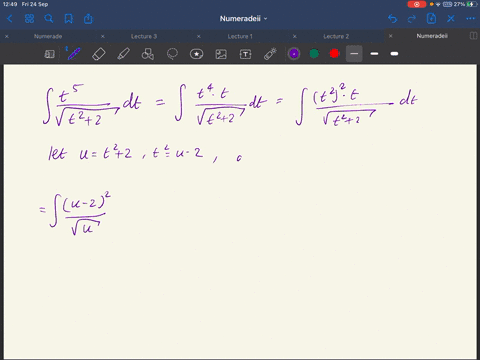Switch to the Numerade tab
The image size is (480, 360).
point(48,36)
